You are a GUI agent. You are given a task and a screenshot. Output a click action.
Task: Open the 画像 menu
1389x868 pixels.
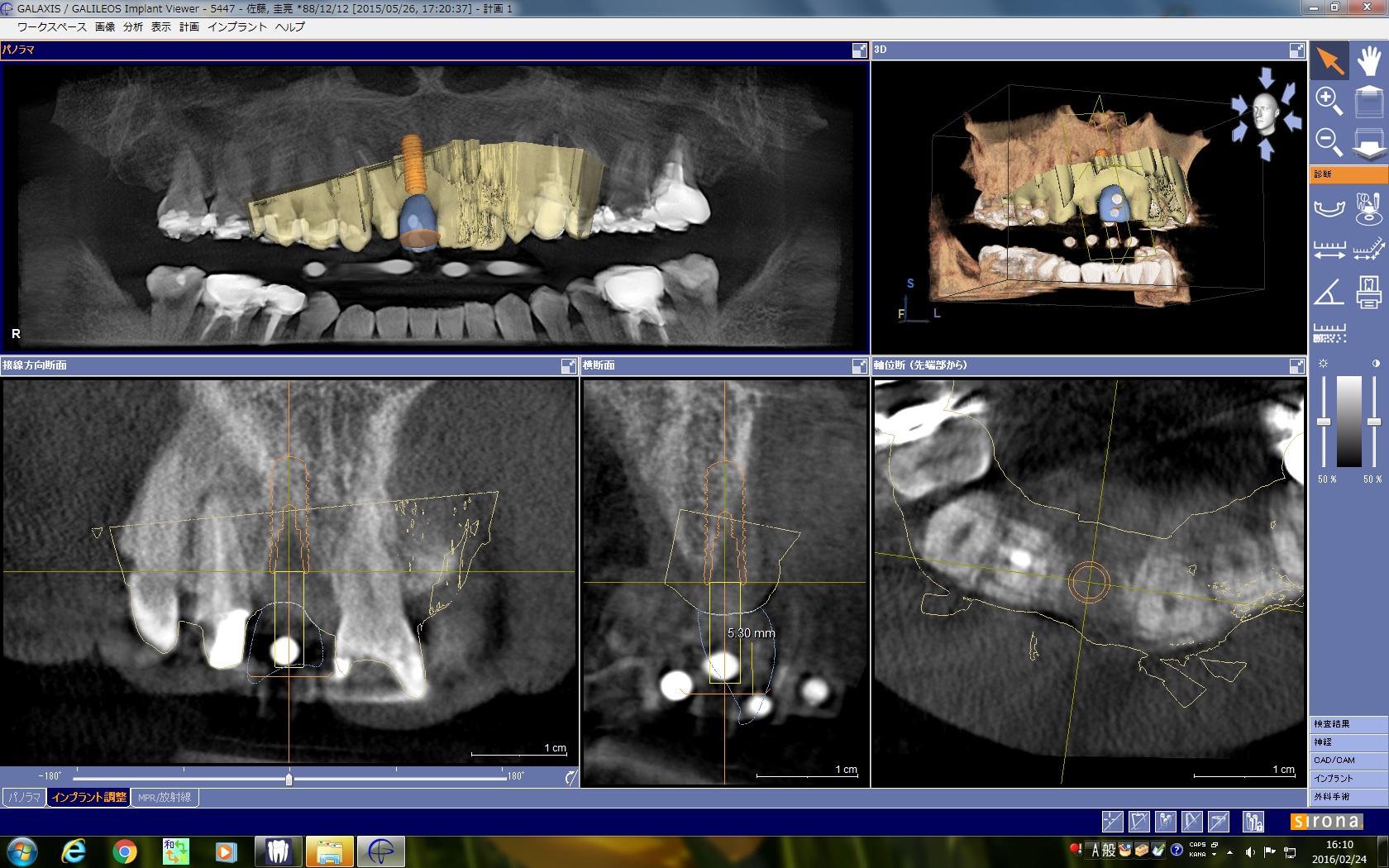click(x=105, y=27)
